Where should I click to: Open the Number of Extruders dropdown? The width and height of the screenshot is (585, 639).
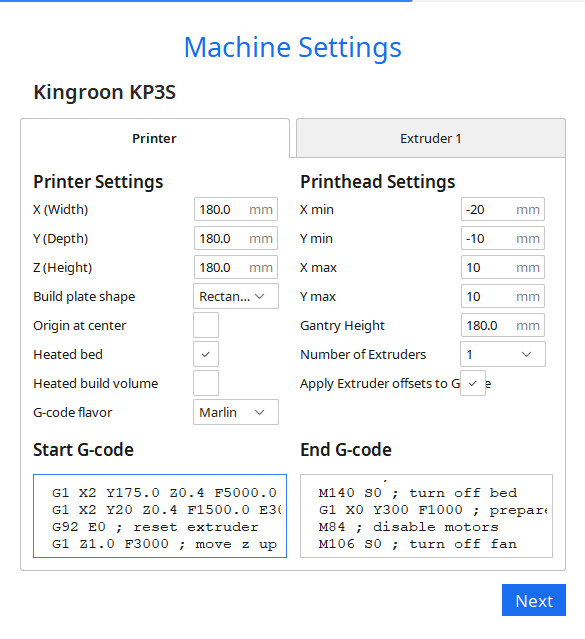(503, 354)
